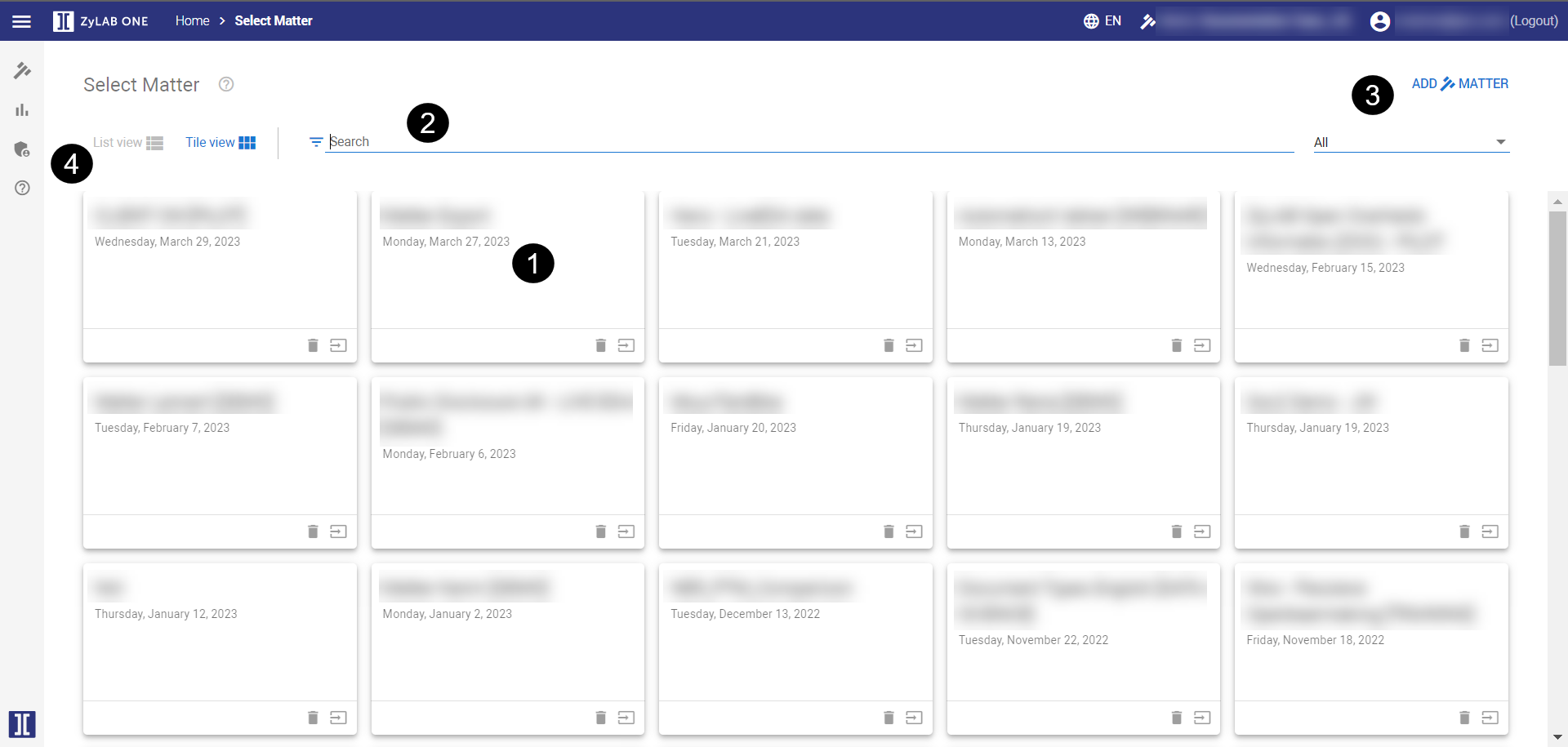
Task: Click the vertical scrollbar down arrow
Action: pos(1557,737)
